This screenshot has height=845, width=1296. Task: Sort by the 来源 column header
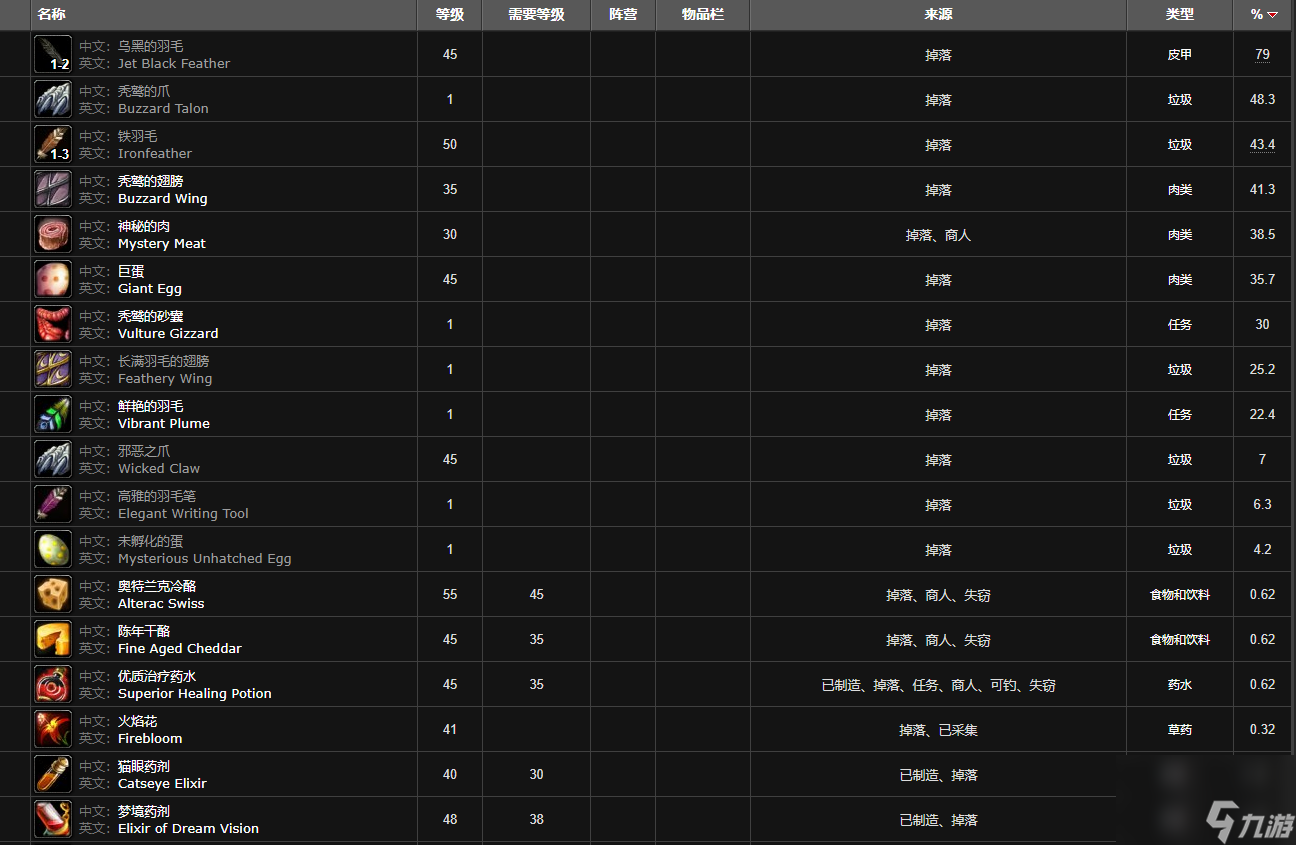pos(938,15)
